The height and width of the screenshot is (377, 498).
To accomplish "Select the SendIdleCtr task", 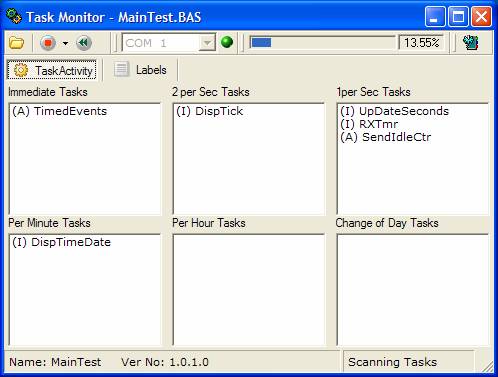I will (386, 137).
